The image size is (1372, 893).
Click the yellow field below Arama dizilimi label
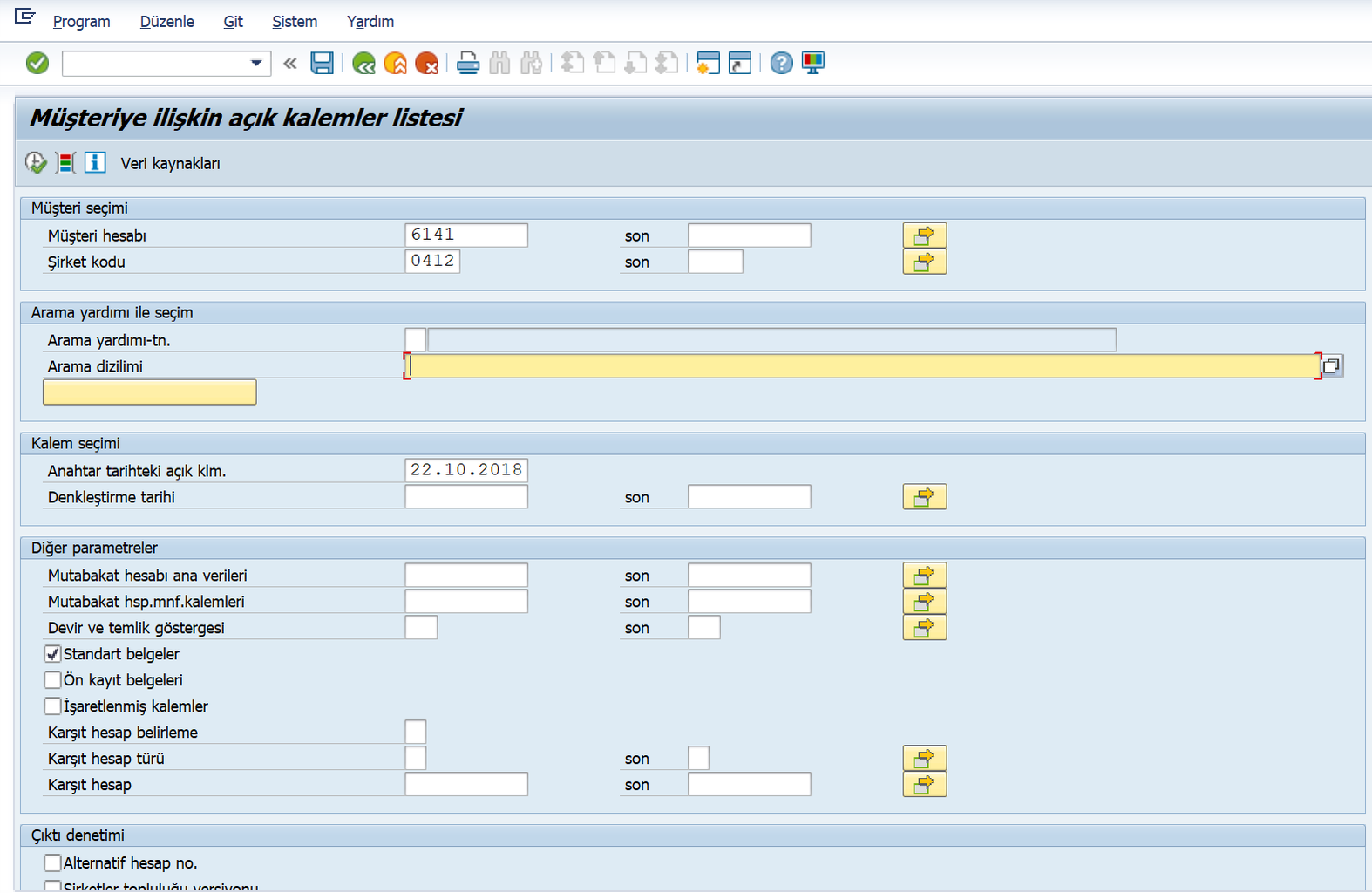150,392
